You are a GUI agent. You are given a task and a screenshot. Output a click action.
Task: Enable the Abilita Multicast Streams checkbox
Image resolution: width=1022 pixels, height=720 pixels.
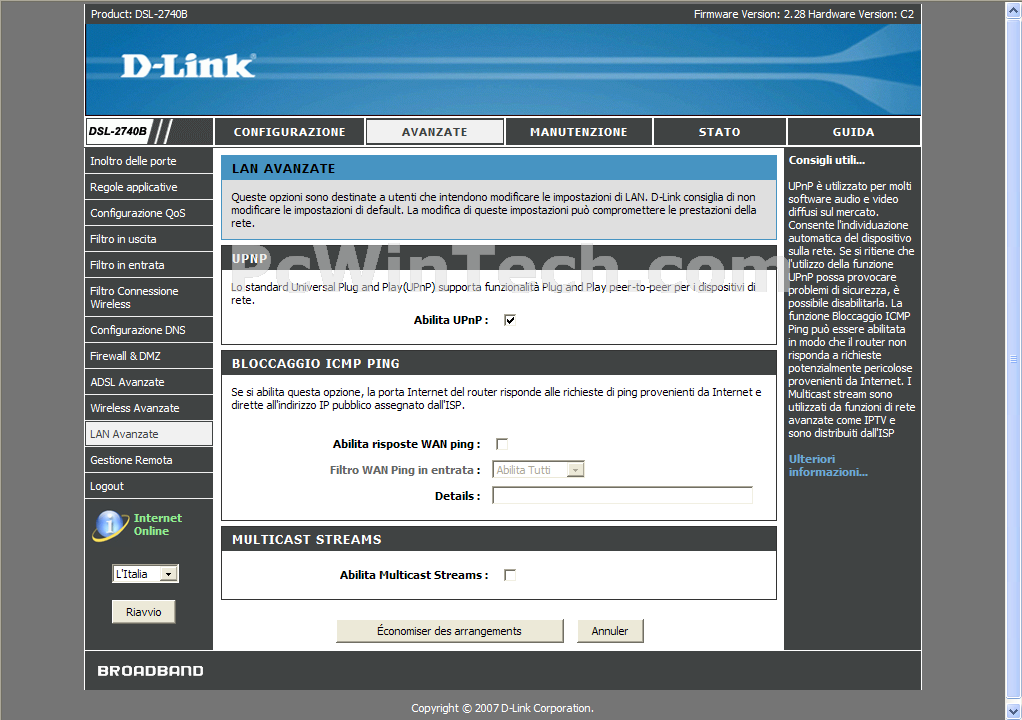pos(510,575)
